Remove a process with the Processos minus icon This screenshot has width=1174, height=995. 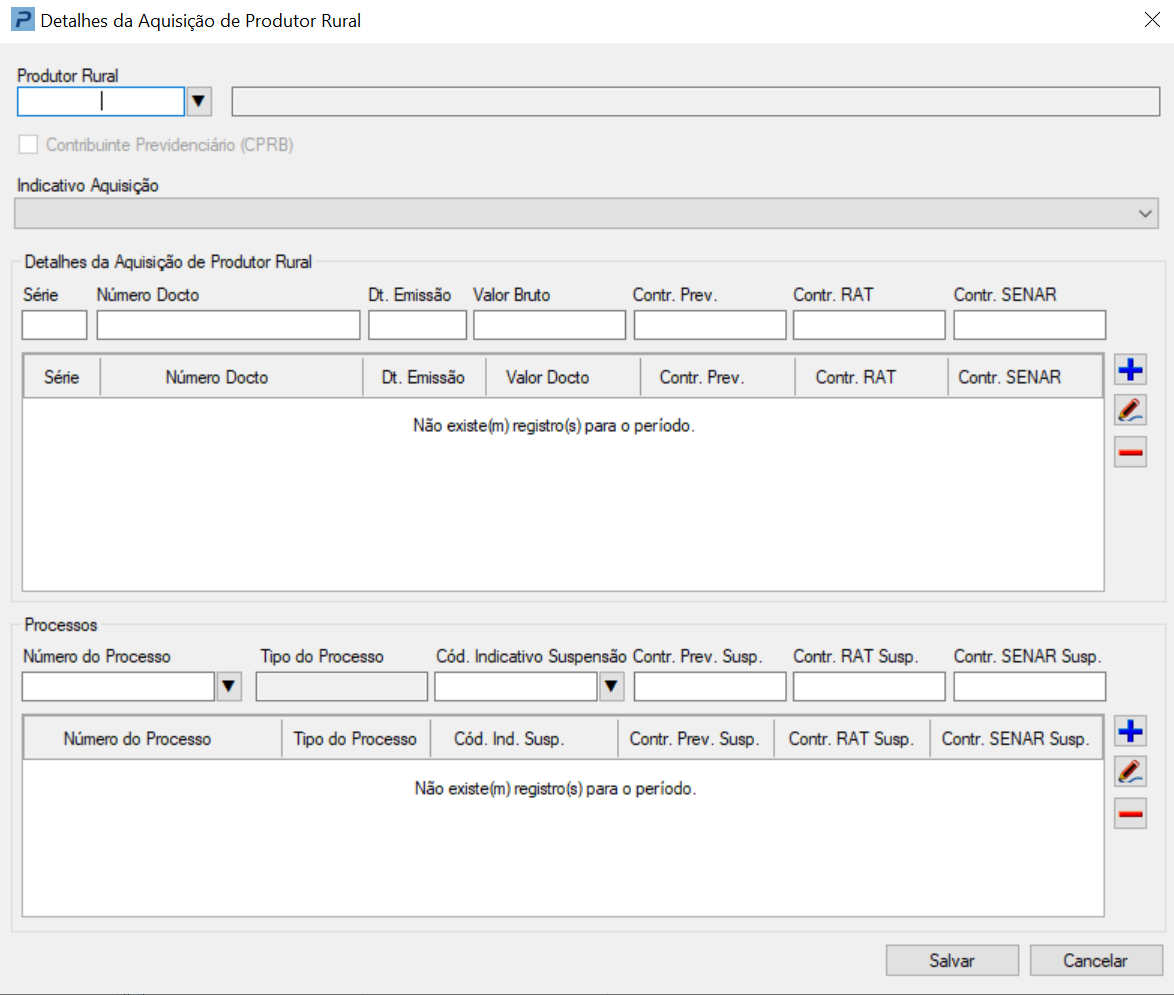1130,814
